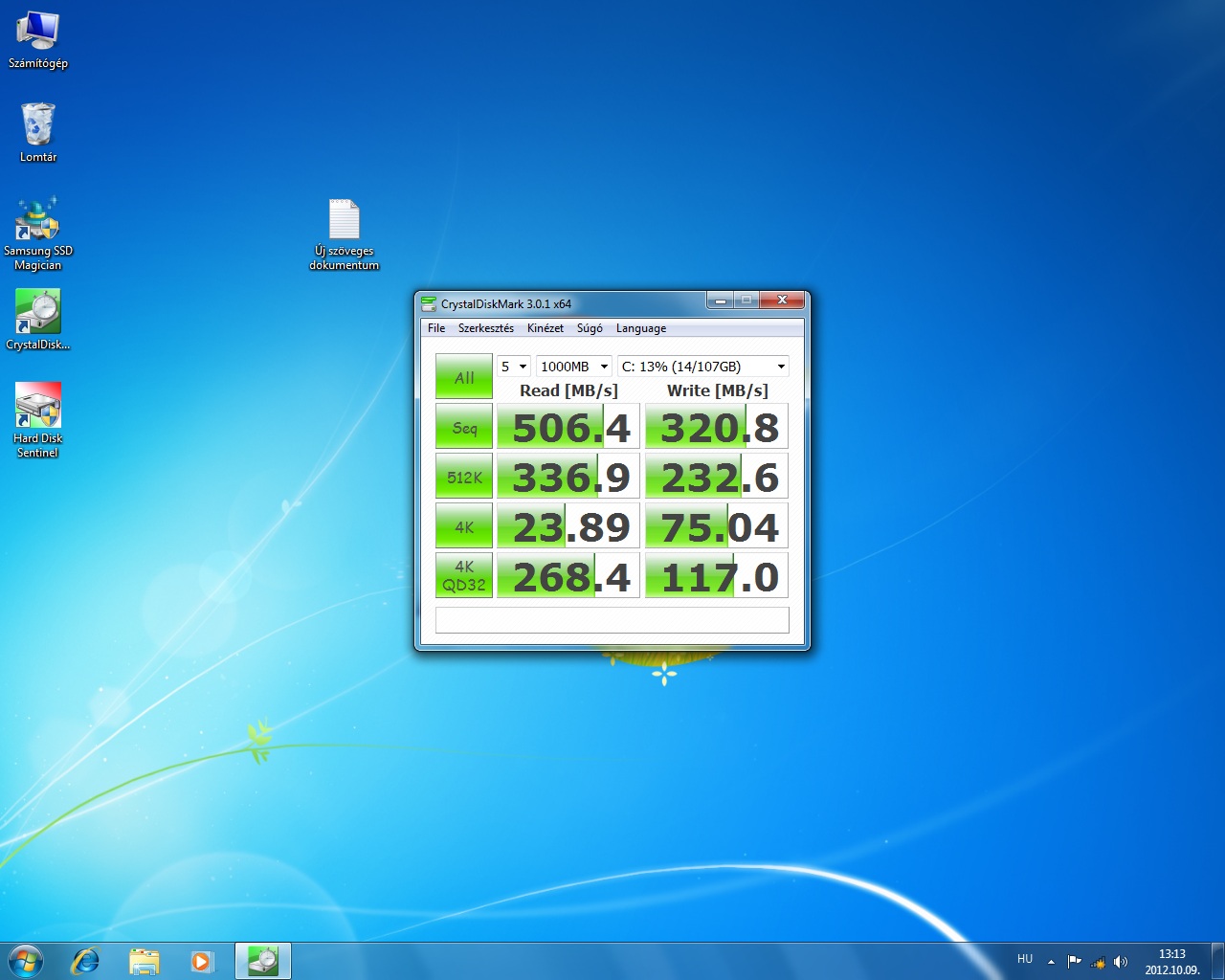Select the CrystalDisk... desktop shortcut
This screenshot has height=980, width=1225.
pyautogui.click(x=38, y=320)
